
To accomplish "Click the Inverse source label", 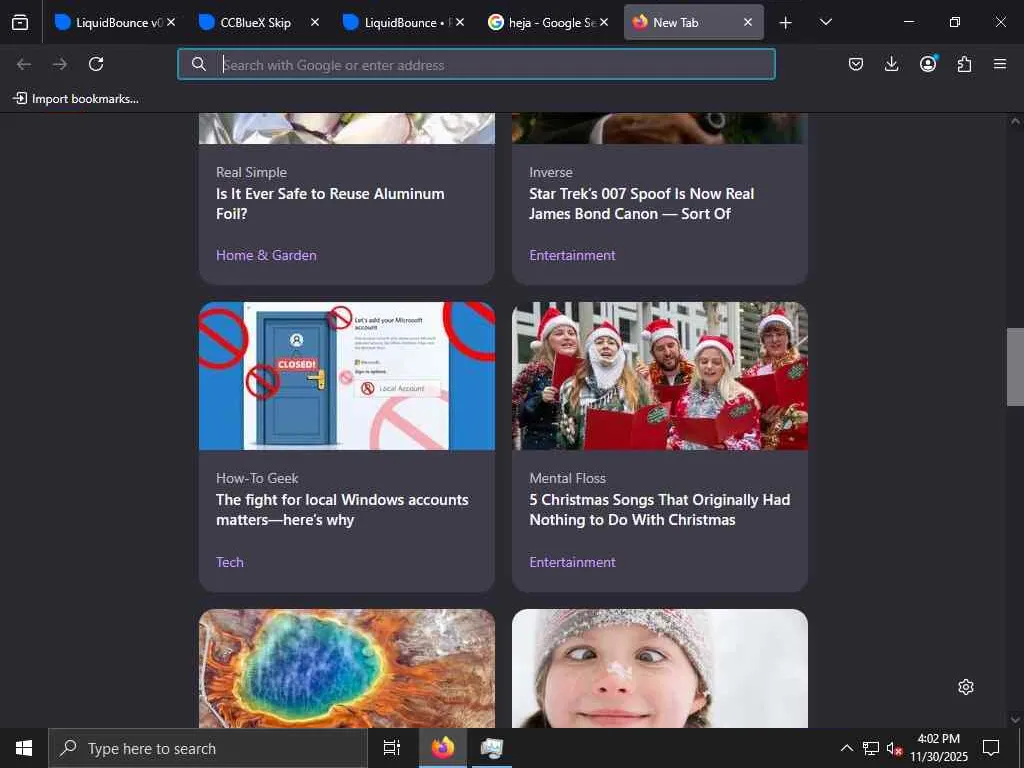I will pyautogui.click(x=551, y=172).
